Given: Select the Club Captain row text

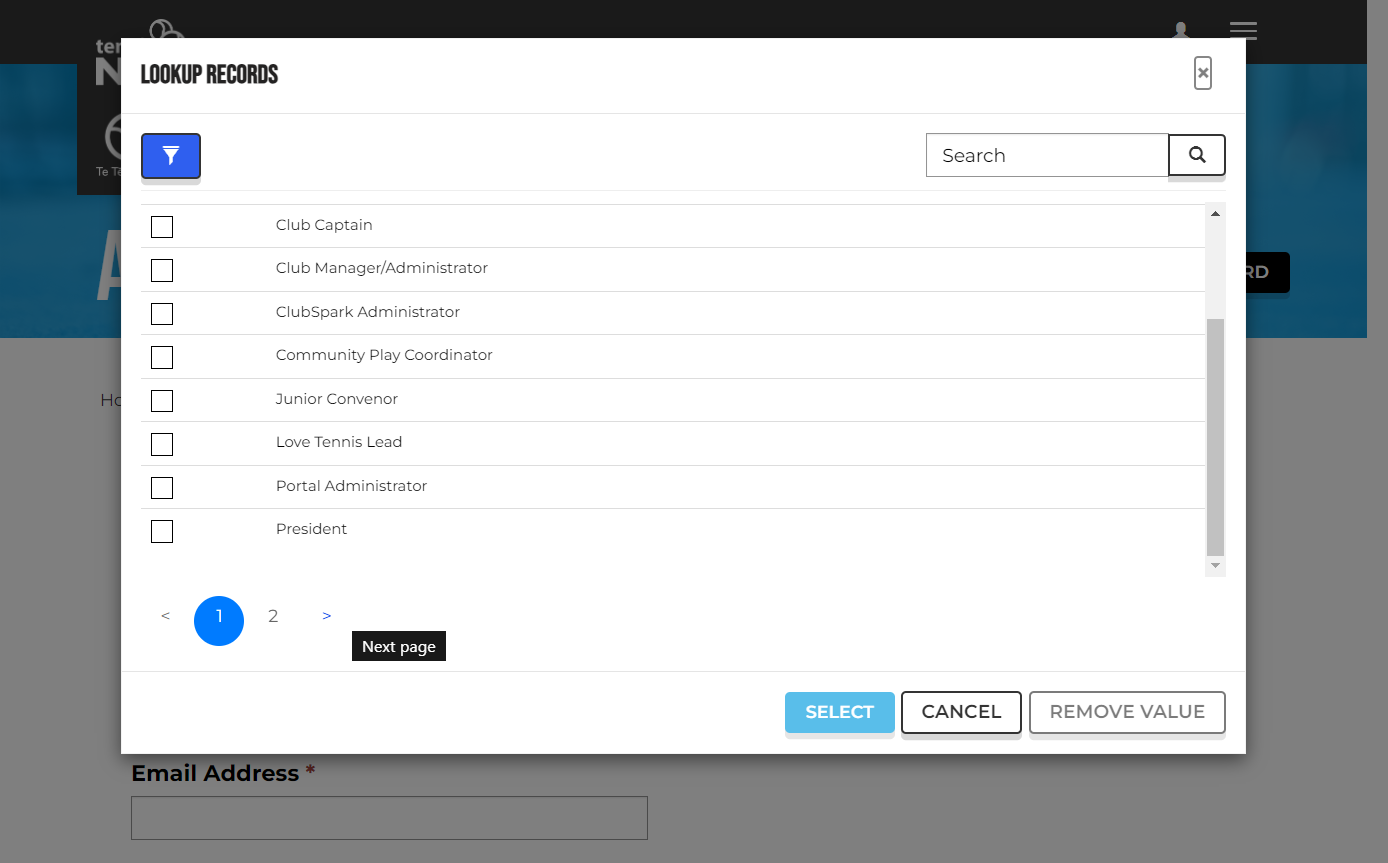Looking at the screenshot, I should 324,225.
